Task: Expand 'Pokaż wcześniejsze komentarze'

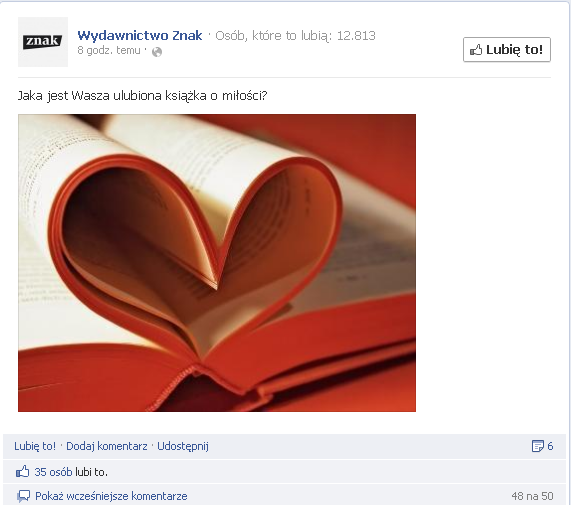Action: [x=111, y=496]
